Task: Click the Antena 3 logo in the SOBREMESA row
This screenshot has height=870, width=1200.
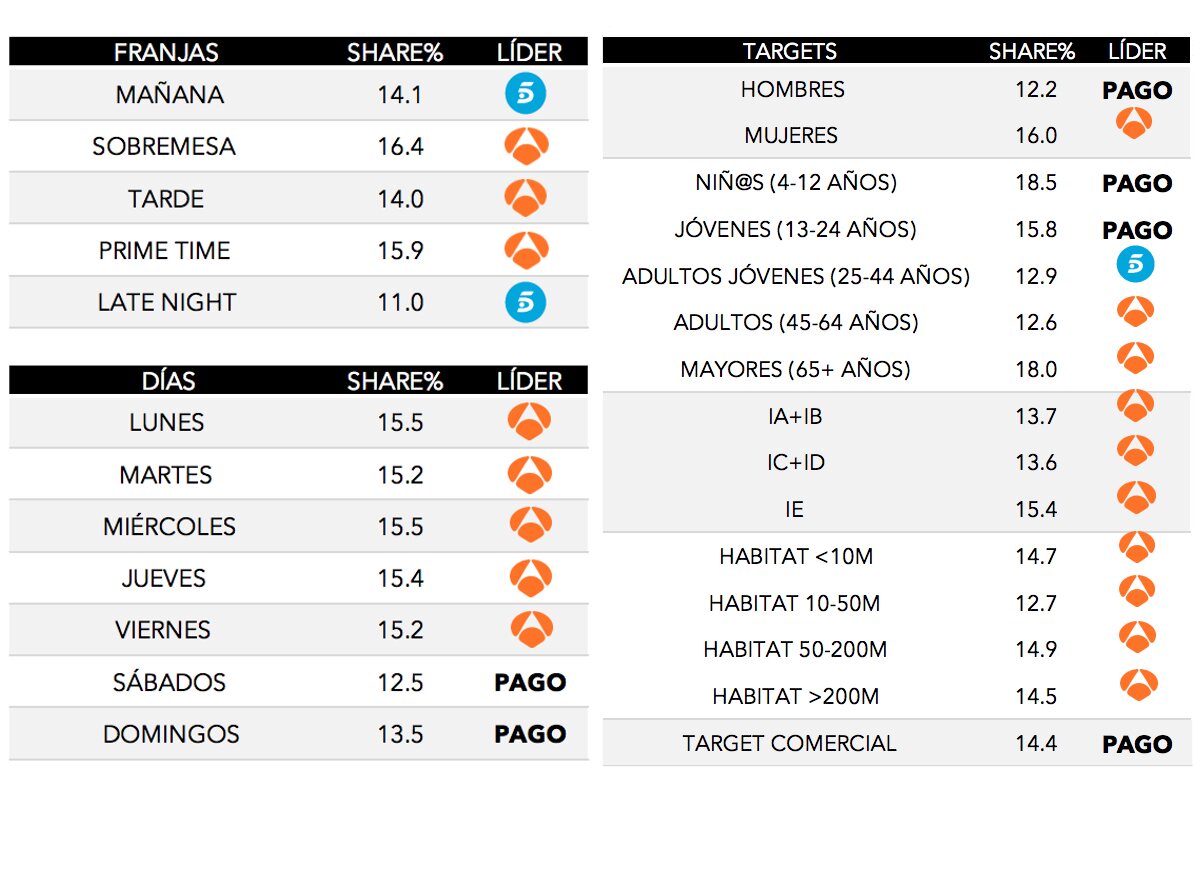Action: coord(527,147)
